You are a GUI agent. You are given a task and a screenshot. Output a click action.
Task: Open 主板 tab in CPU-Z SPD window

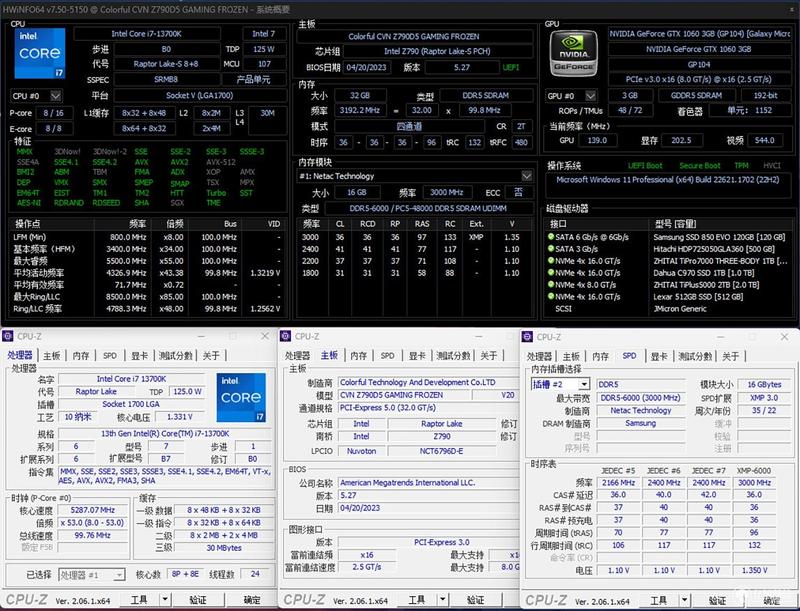[x=571, y=356]
